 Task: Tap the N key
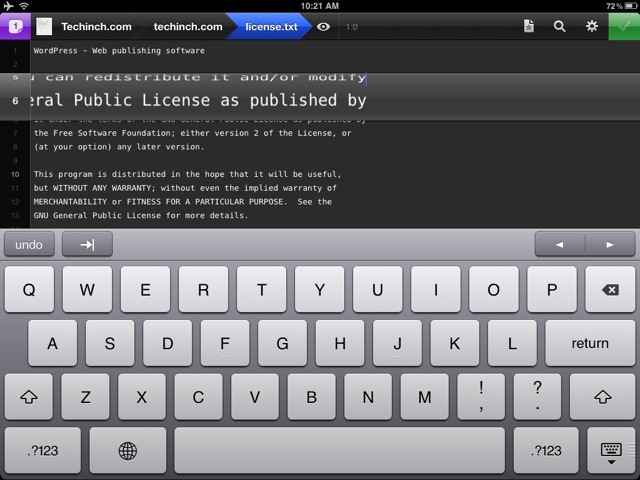(x=368, y=397)
